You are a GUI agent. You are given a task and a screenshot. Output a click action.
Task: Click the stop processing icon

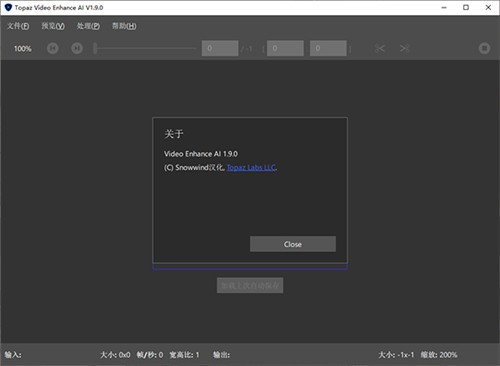(x=484, y=48)
